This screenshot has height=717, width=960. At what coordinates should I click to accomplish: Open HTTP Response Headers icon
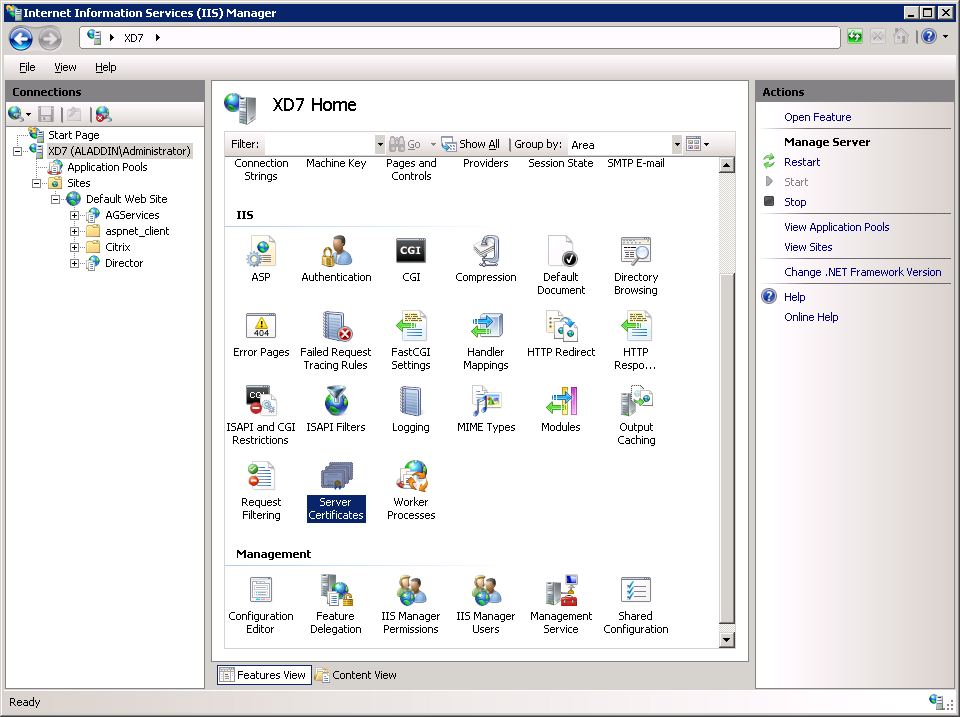[x=636, y=340]
